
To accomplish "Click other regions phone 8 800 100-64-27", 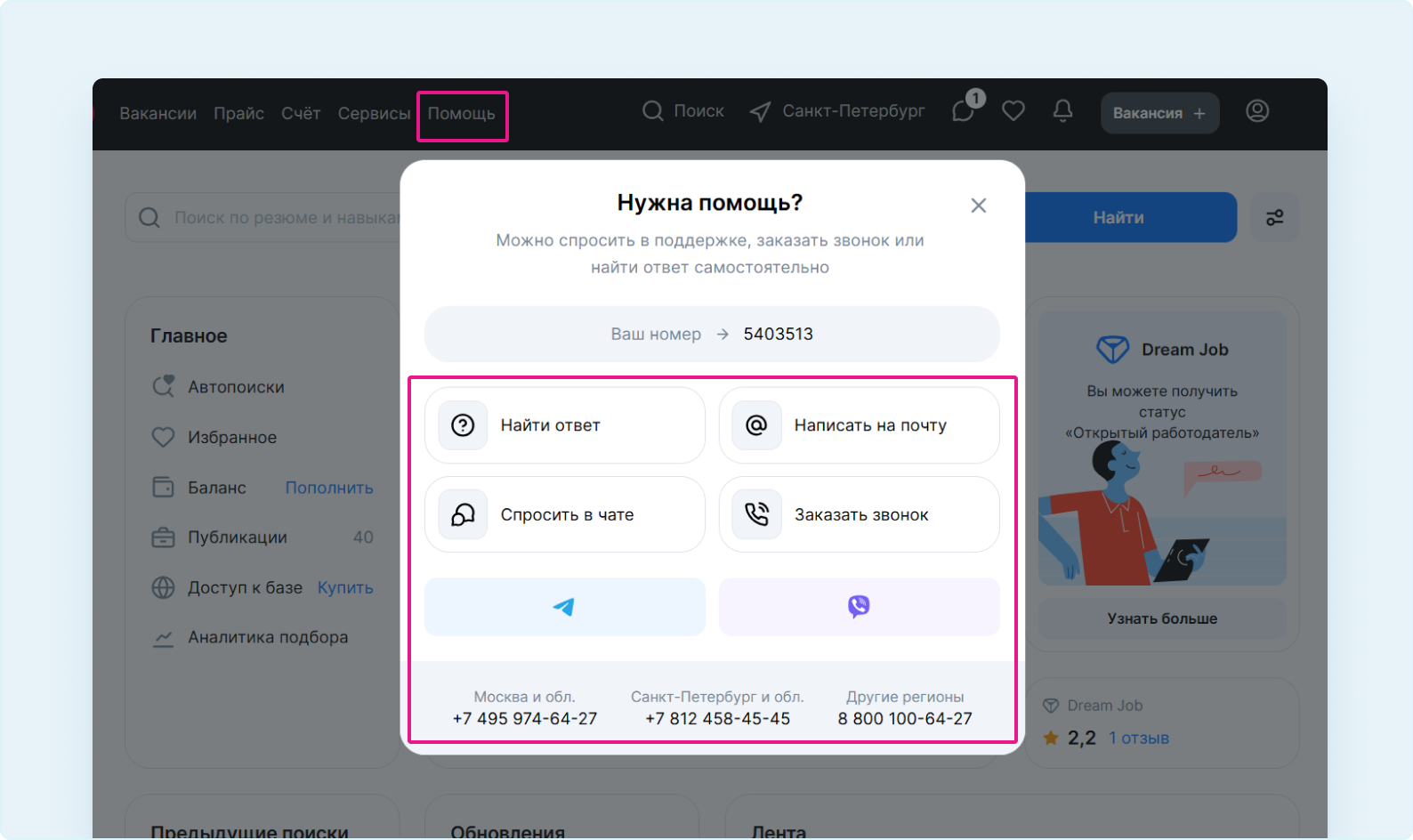I will click(905, 718).
